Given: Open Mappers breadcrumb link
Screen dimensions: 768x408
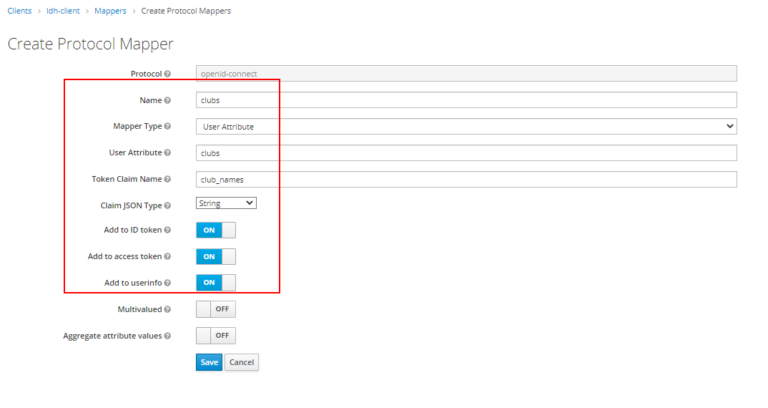Looking at the screenshot, I should click(109, 10).
